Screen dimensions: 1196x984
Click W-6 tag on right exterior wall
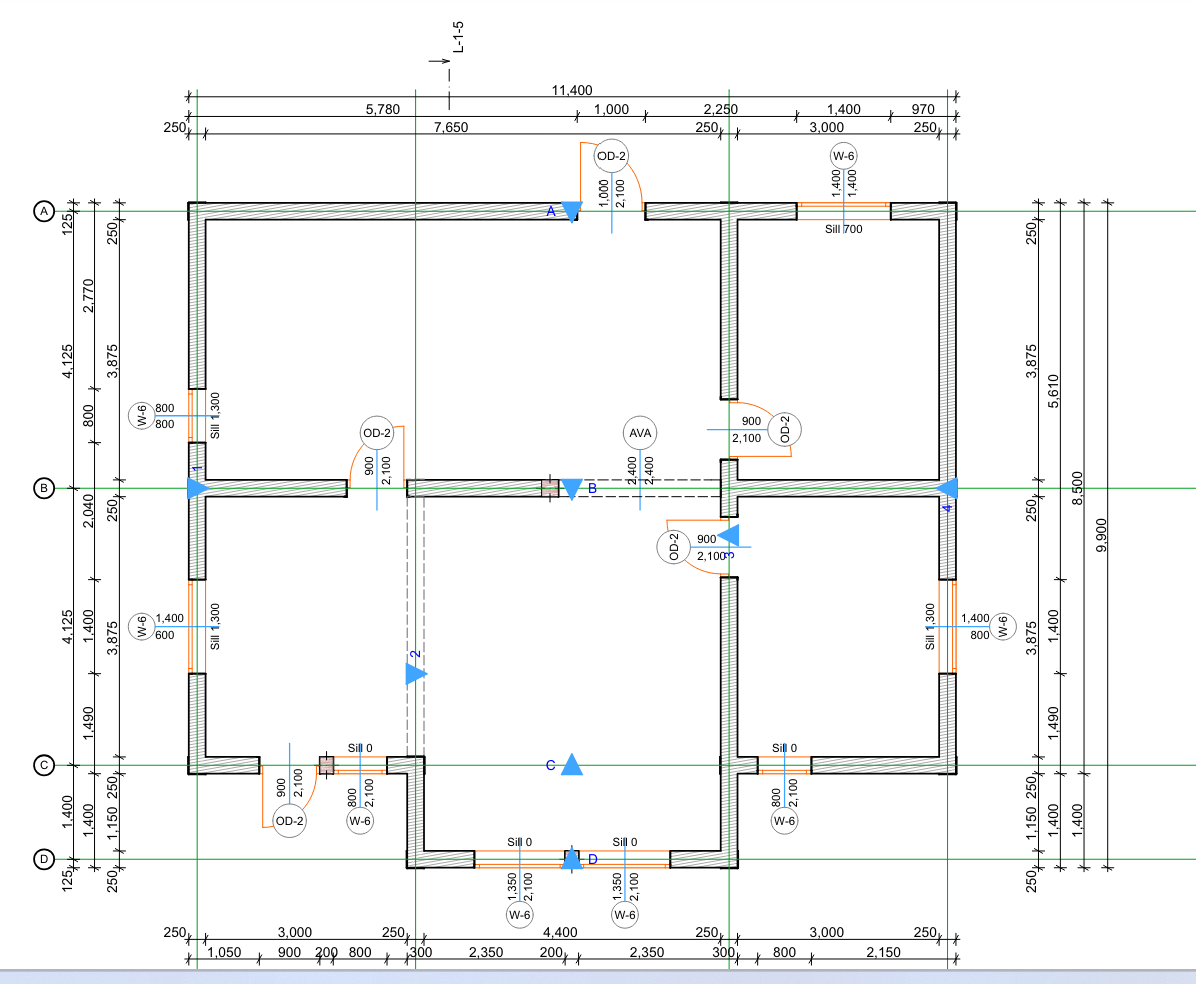(1002, 627)
